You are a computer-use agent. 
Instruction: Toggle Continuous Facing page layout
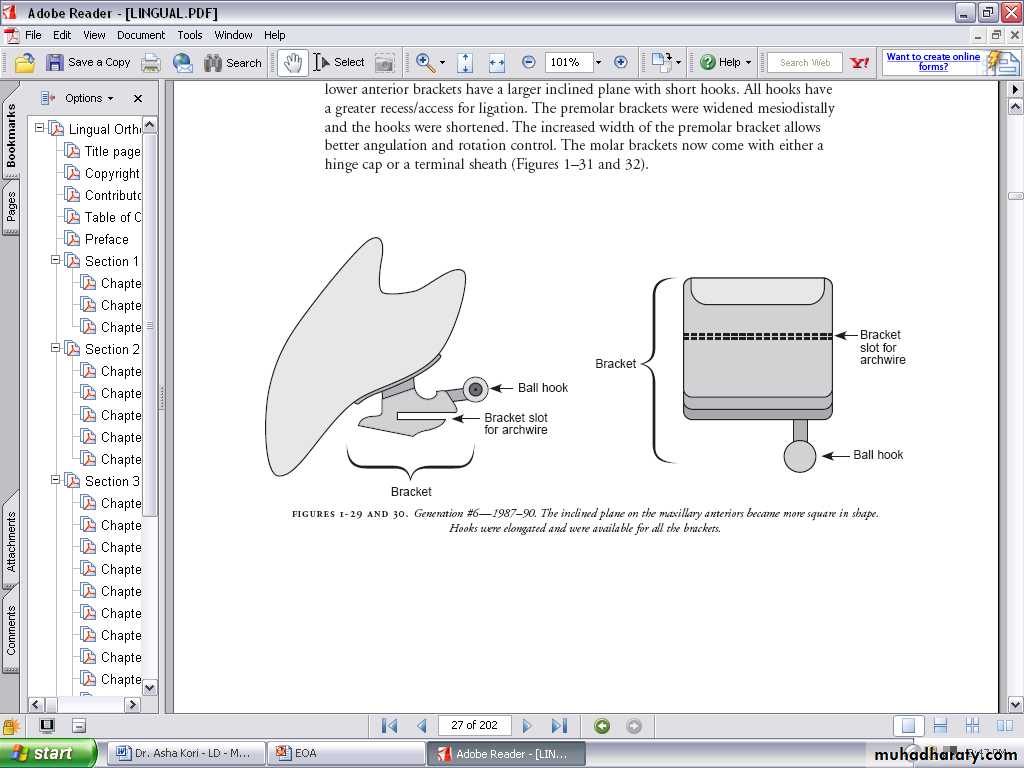pyautogui.click(x=972, y=726)
